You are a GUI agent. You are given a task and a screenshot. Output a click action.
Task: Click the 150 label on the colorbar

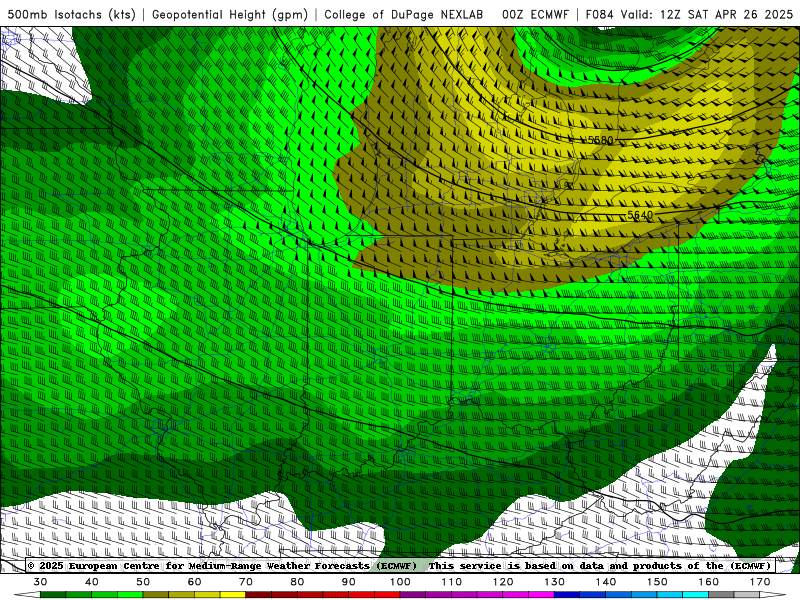point(657,582)
